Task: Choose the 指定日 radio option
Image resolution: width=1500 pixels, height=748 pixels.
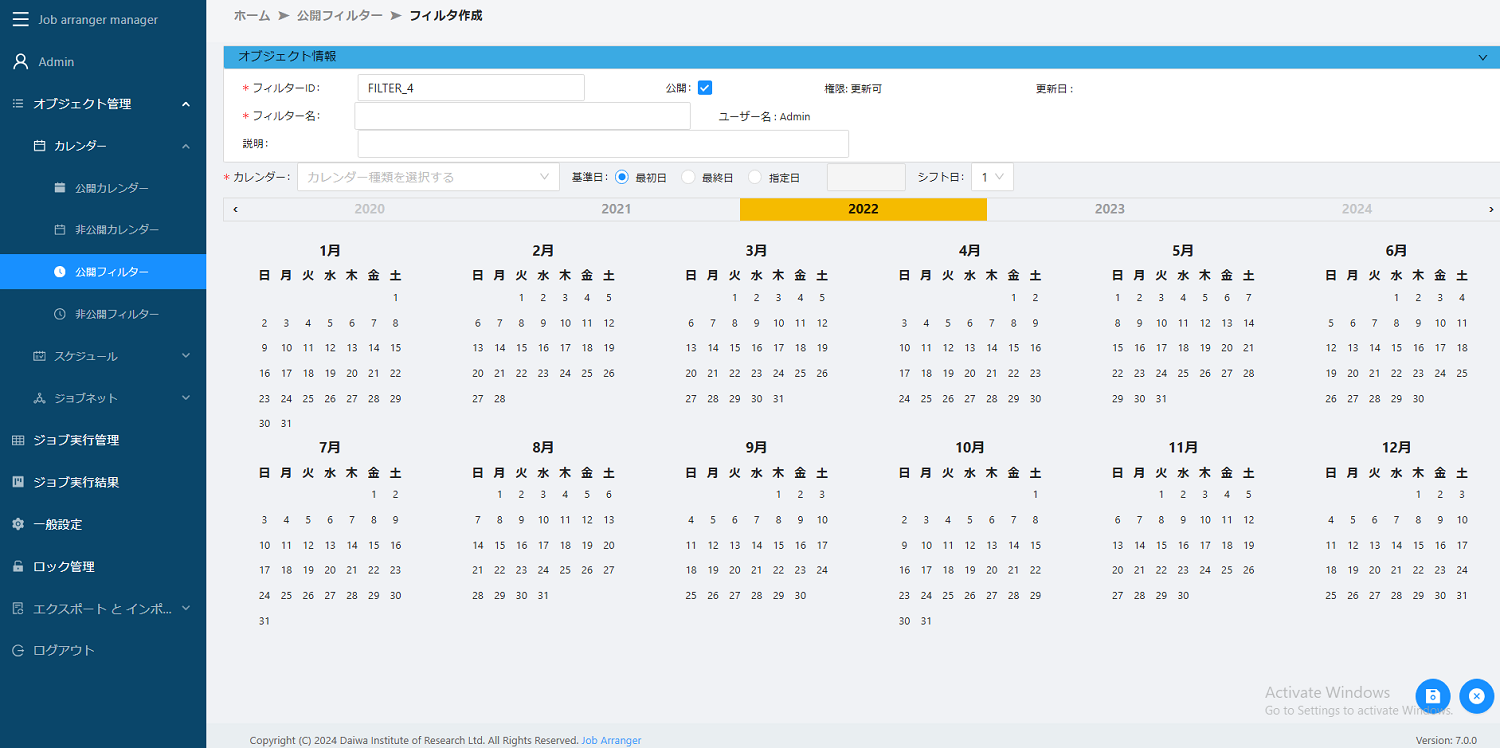Action: pyautogui.click(x=755, y=176)
